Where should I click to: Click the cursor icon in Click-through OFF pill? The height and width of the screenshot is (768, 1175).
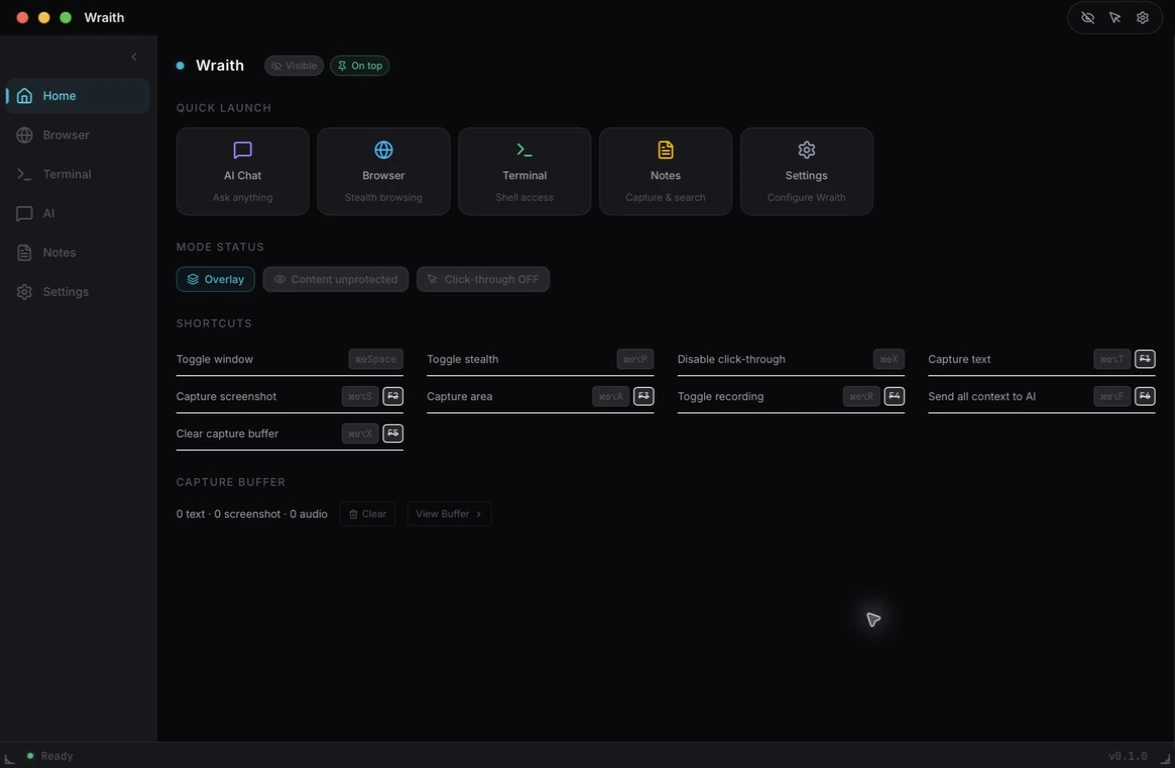[x=432, y=279]
